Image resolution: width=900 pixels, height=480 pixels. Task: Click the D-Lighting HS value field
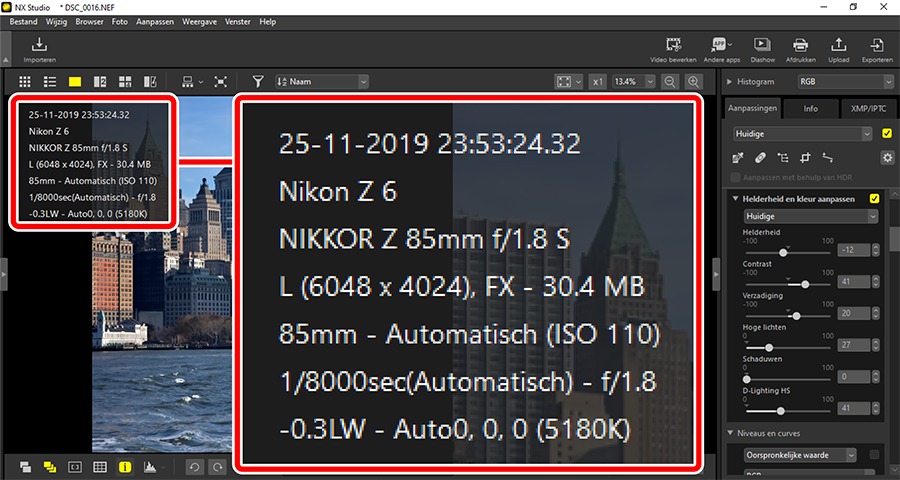pos(854,409)
